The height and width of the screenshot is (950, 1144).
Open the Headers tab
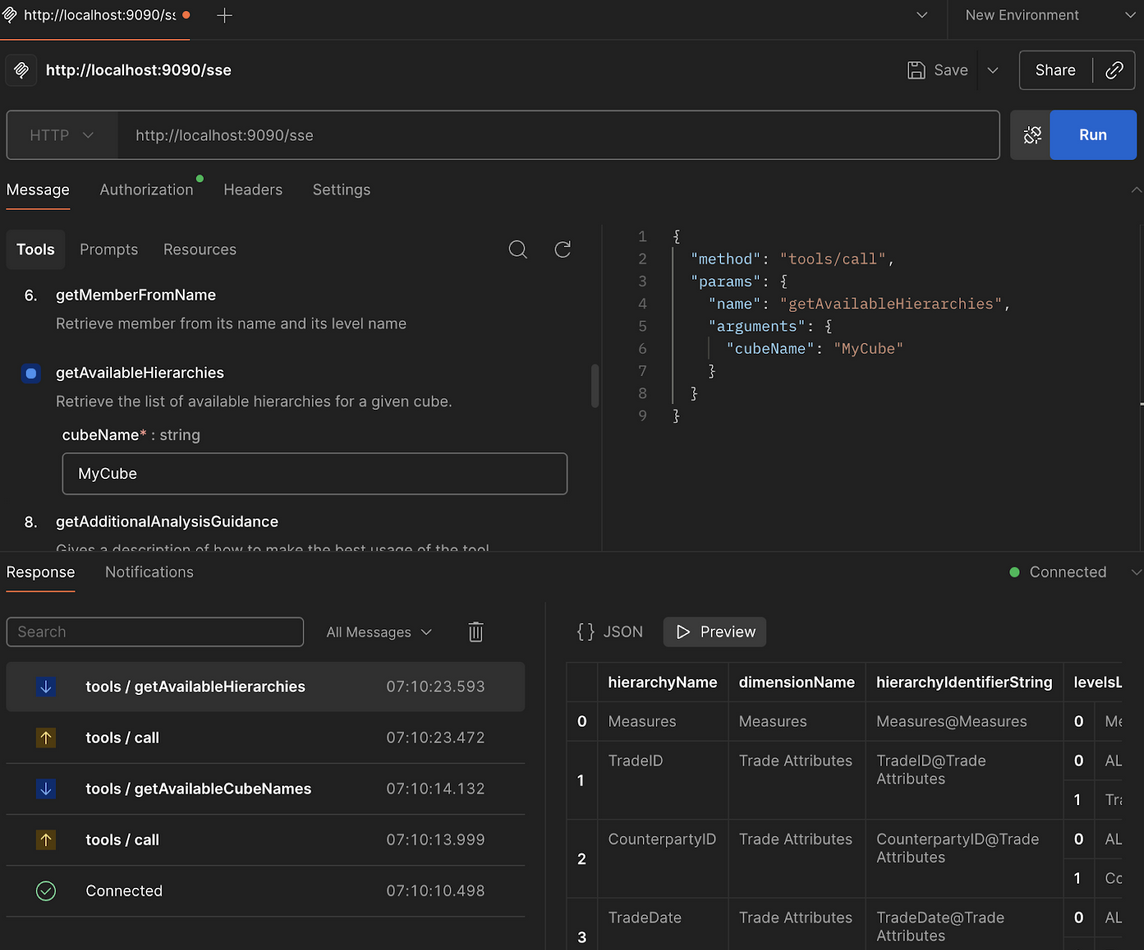pos(252,190)
